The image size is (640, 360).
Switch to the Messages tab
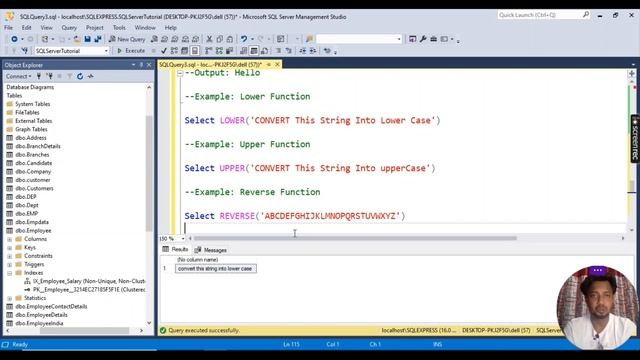coord(211,250)
